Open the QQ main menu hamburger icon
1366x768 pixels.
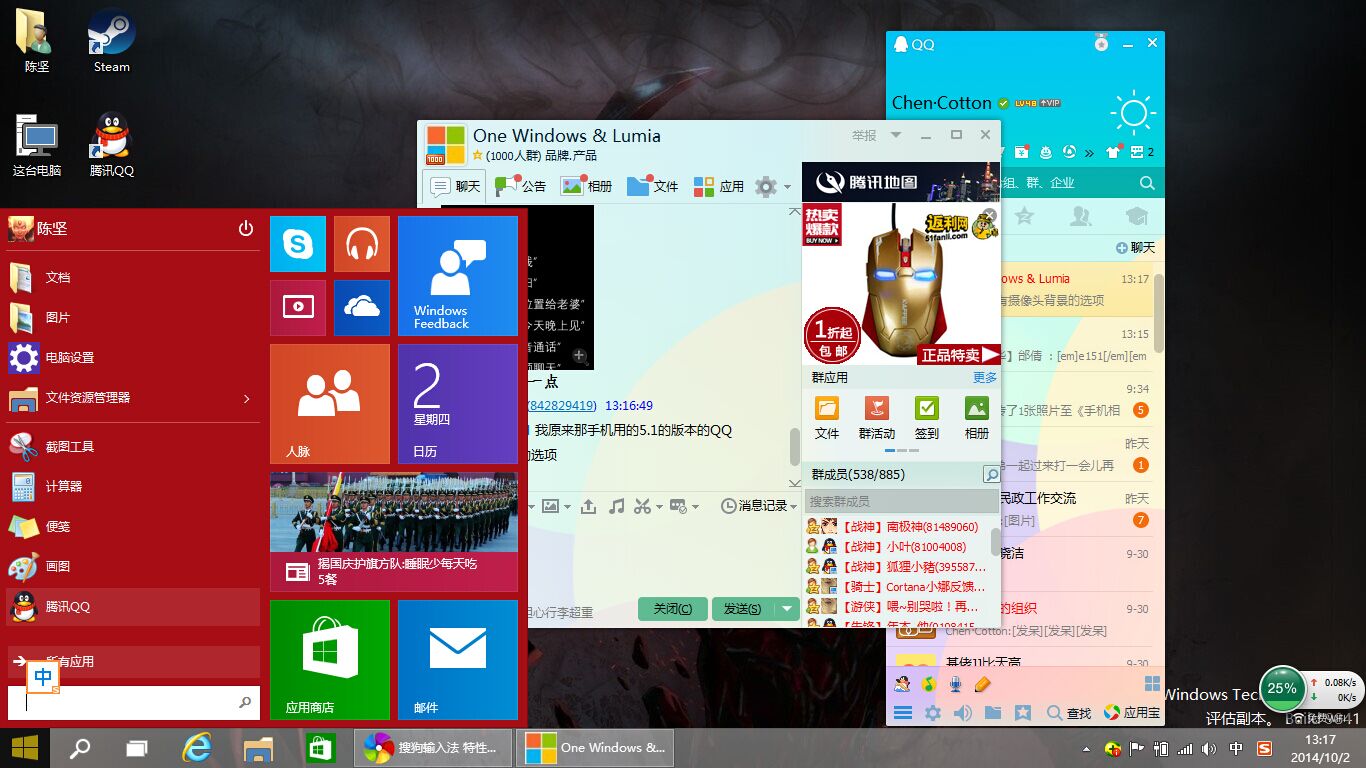point(903,713)
